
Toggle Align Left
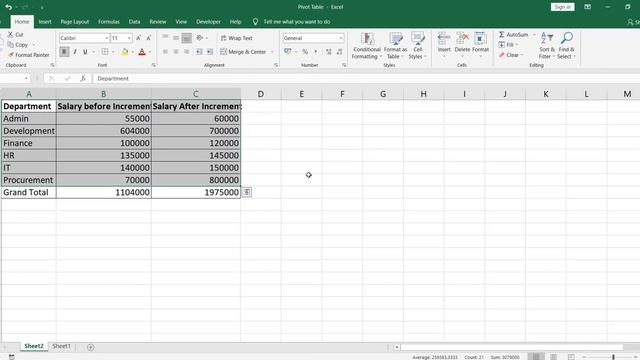click(x=165, y=52)
